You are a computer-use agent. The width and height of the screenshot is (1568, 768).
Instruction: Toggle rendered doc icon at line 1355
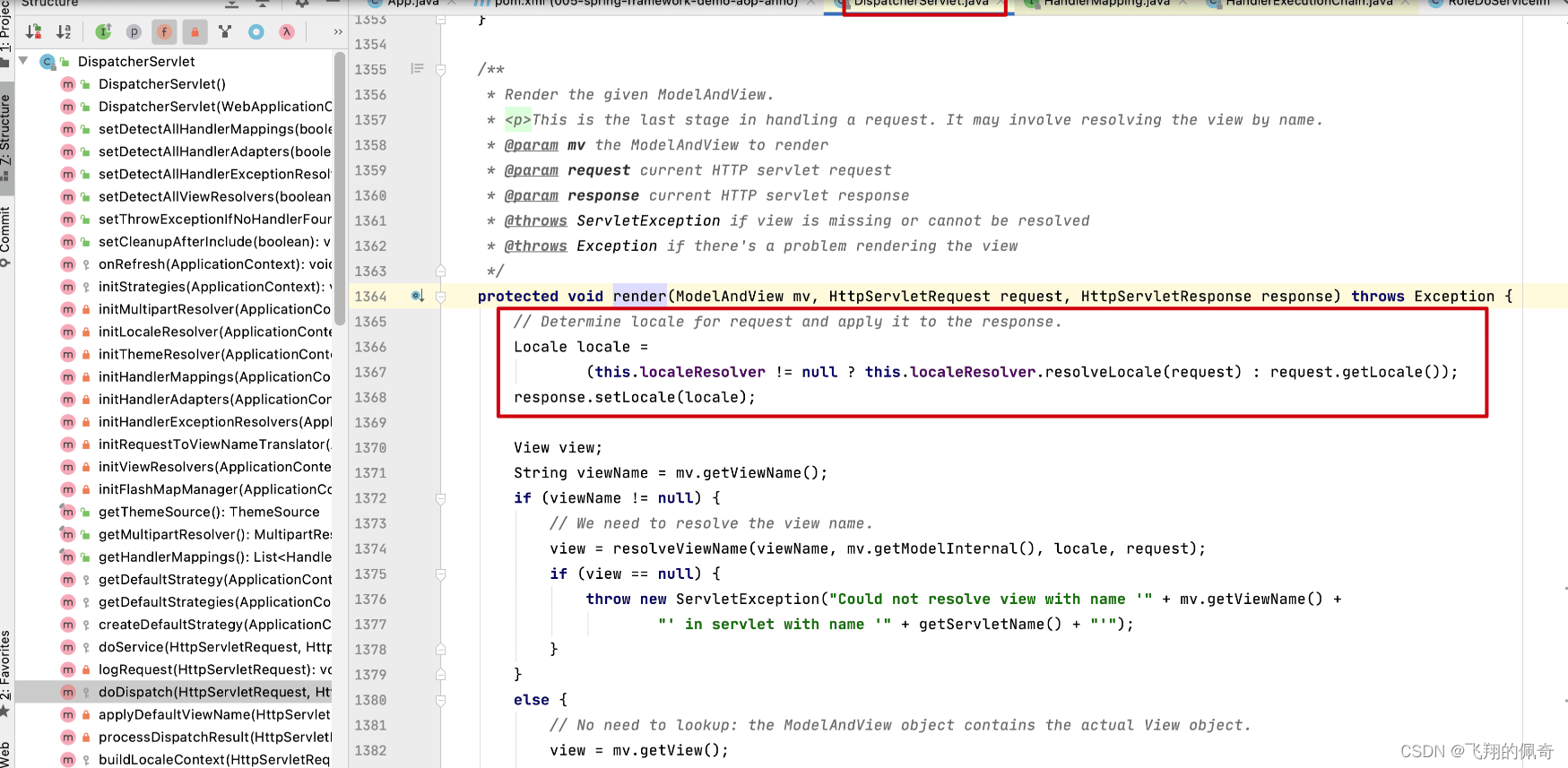click(x=417, y=69)
